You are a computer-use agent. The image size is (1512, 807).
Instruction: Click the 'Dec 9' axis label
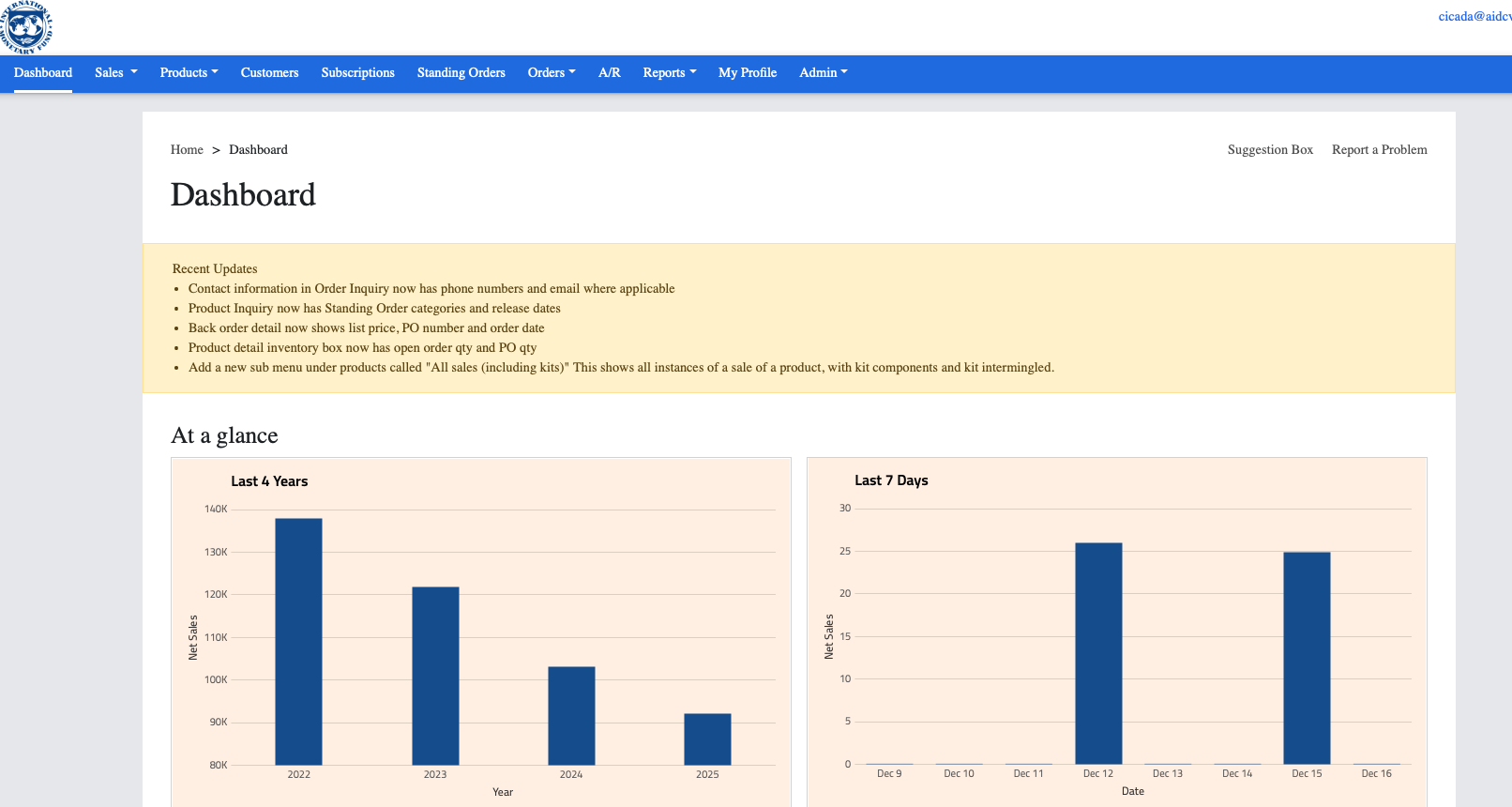click(x=889, y=773)
